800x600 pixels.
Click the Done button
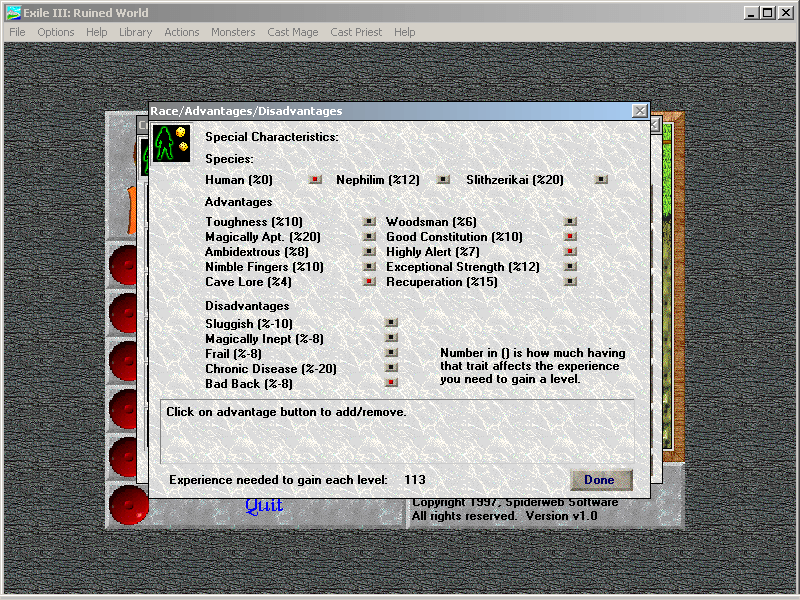601,480
